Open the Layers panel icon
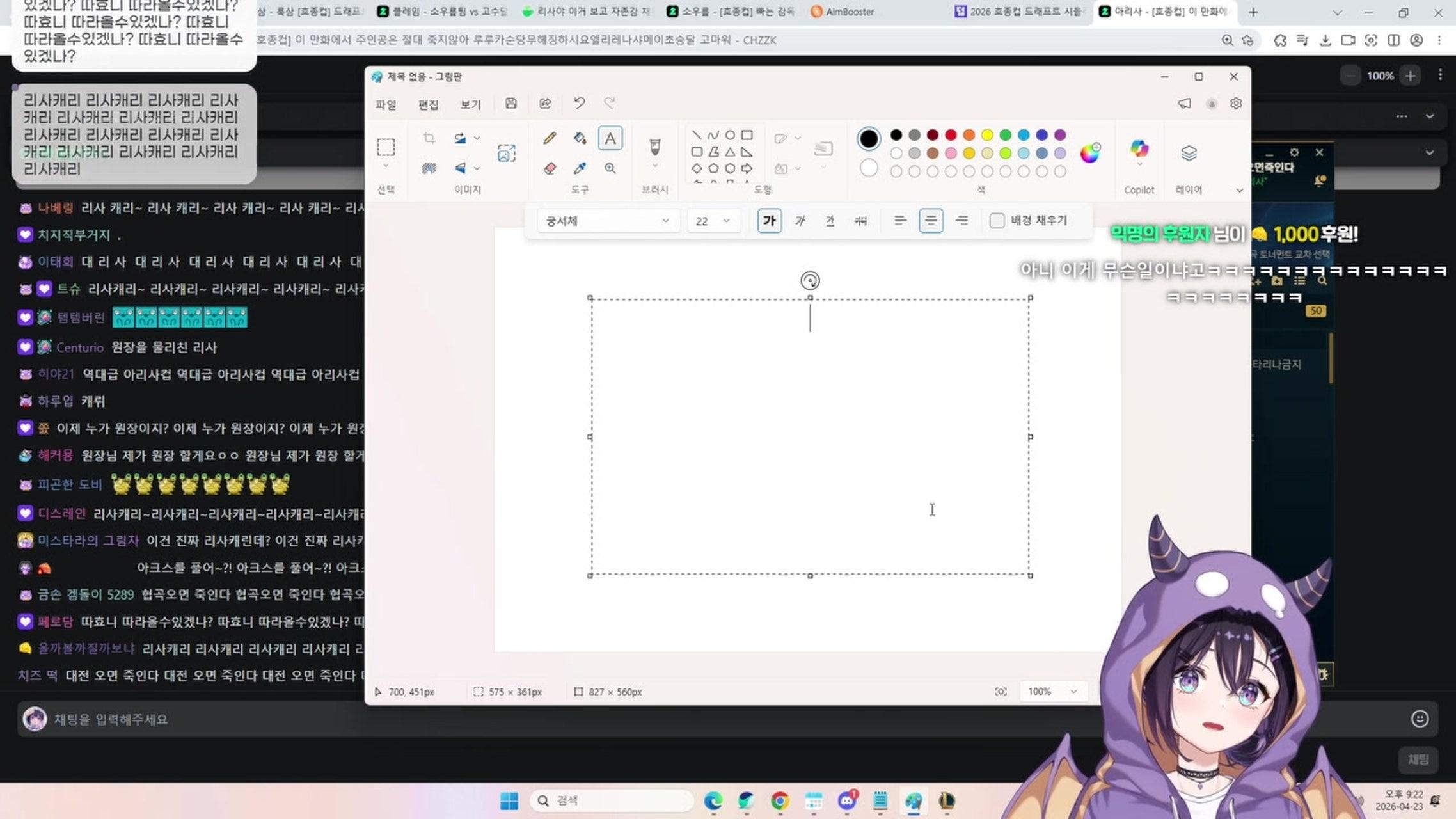The image size is (1456, 819). click(x=1188, y=154)
